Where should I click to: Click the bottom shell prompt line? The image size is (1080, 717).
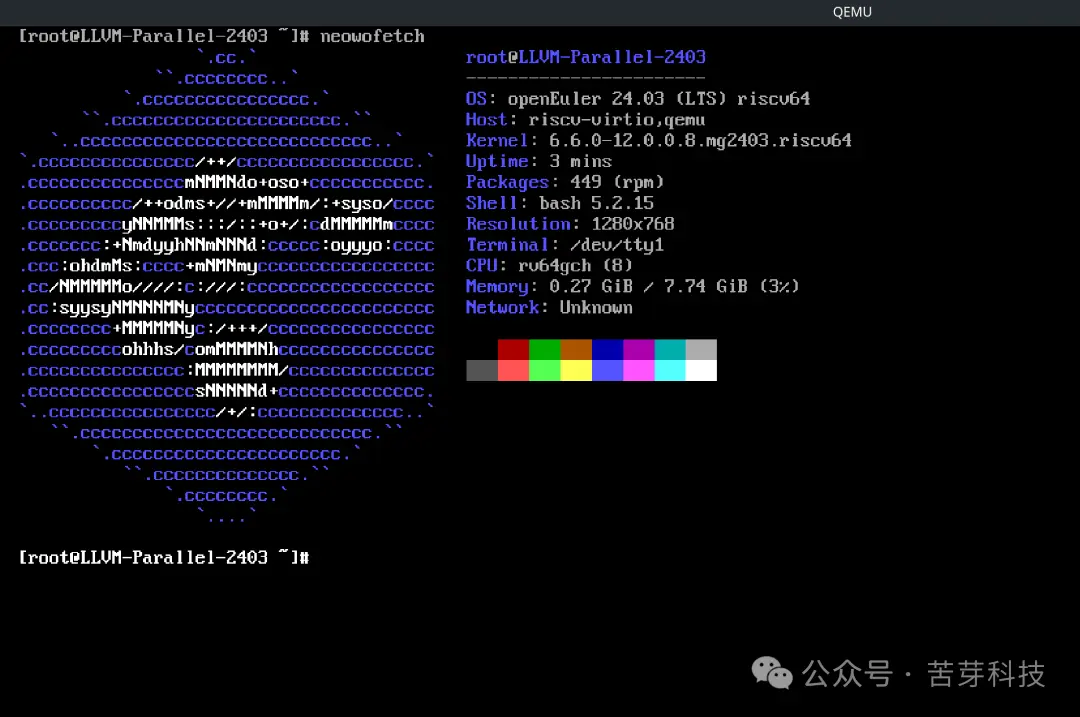163,557
